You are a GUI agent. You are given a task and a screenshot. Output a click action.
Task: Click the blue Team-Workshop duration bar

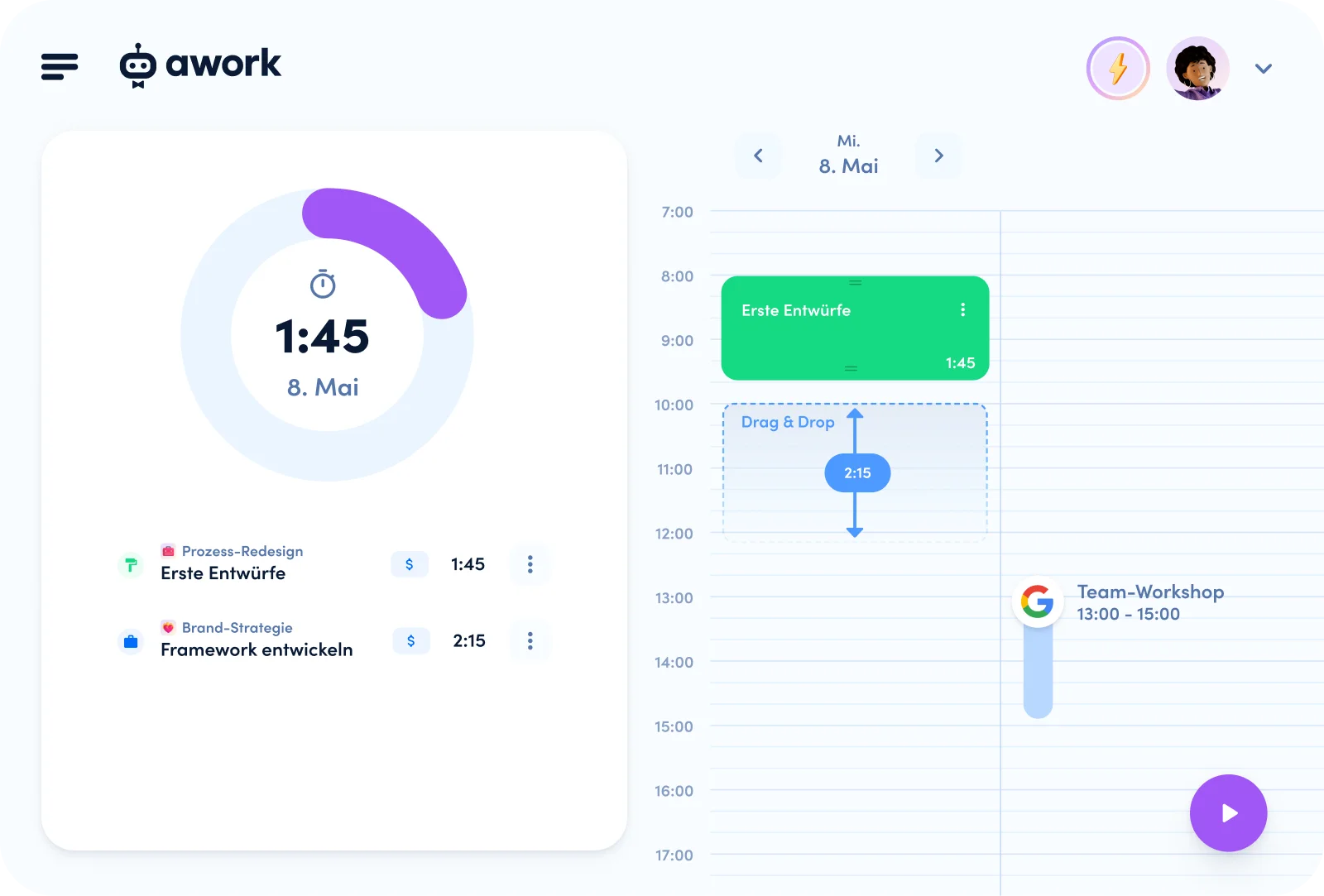(x=1038, y=672)
